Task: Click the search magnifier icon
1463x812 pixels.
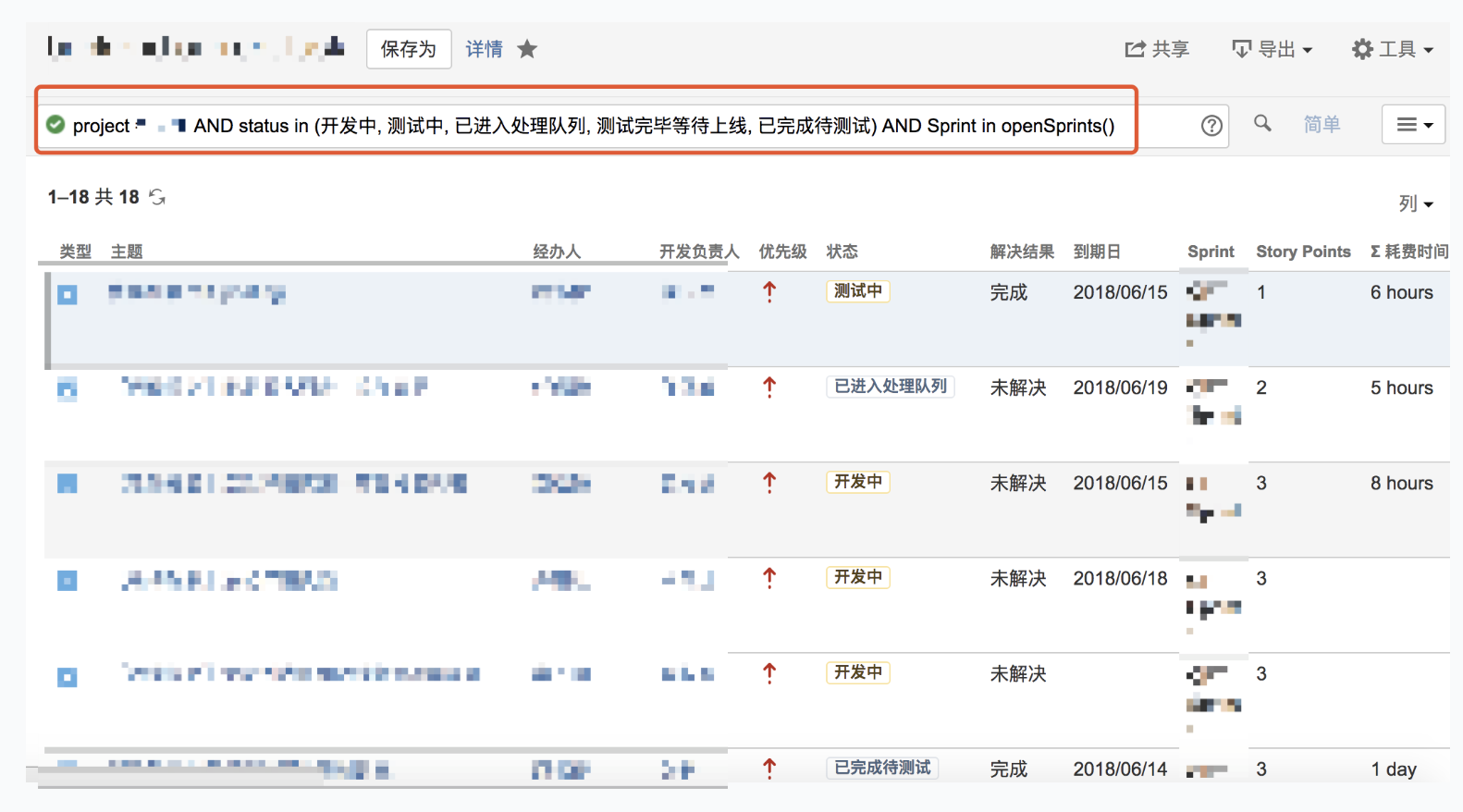Action: tap(1262, 123)
